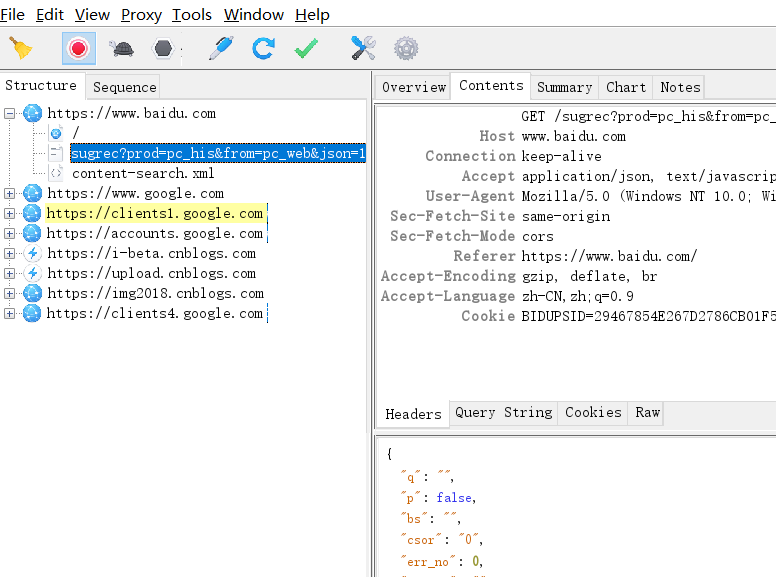Switch to the Chart tab

[x=626, y=88]
